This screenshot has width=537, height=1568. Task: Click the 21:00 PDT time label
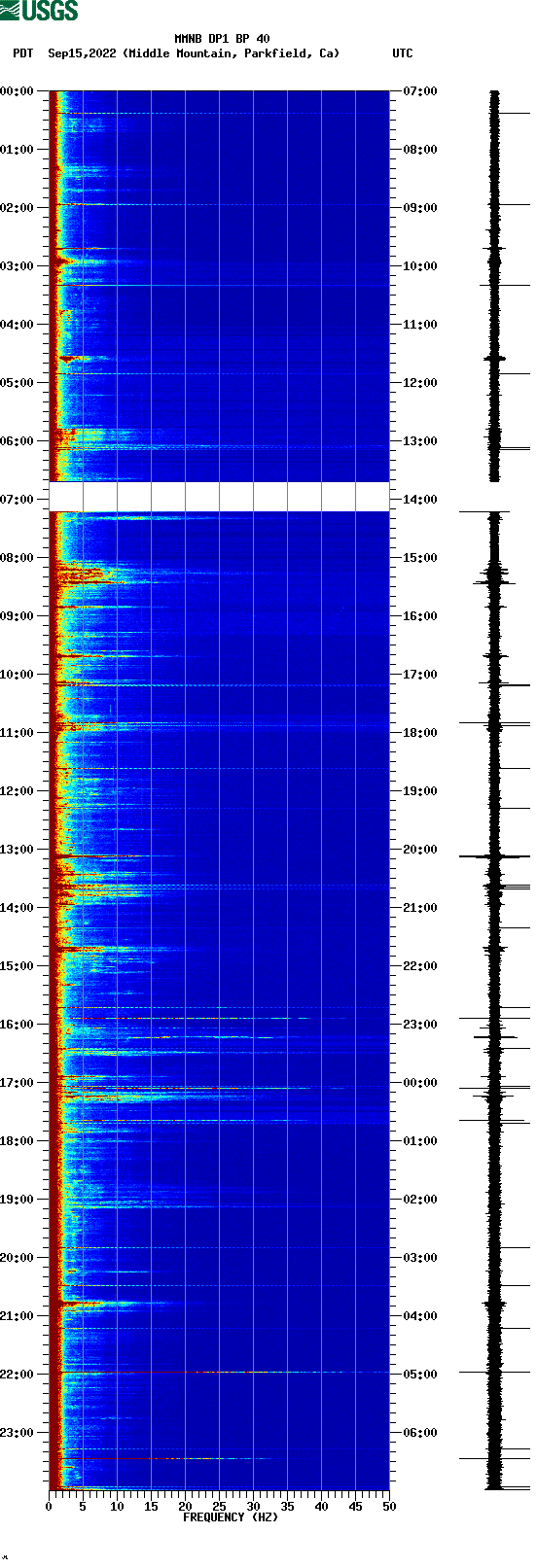pyautogui.click(x=18, y=1316)
